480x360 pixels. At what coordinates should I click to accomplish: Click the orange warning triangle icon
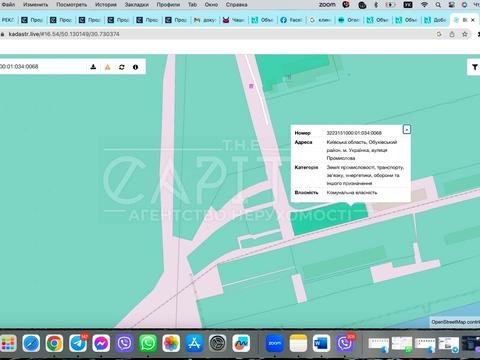(x=107, y=67)
